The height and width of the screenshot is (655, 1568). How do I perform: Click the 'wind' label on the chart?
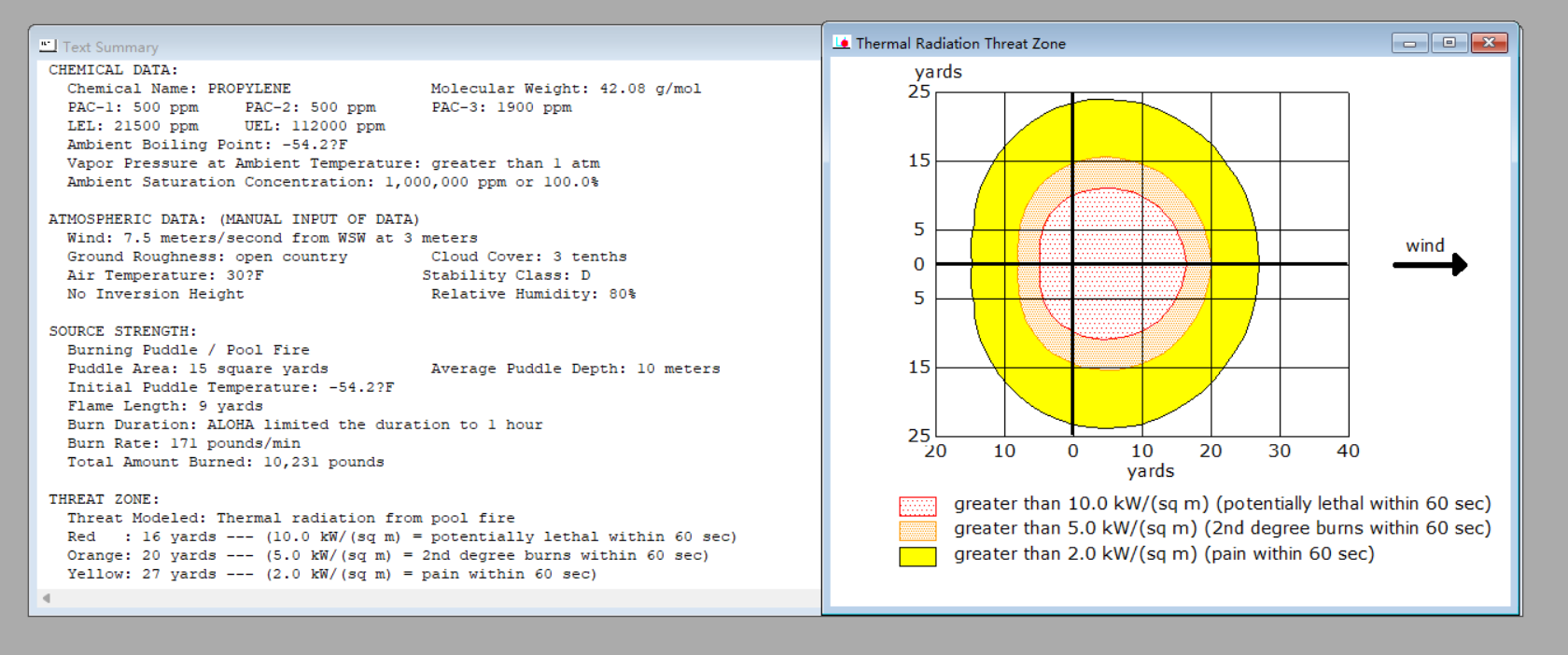pos(1425,245)
